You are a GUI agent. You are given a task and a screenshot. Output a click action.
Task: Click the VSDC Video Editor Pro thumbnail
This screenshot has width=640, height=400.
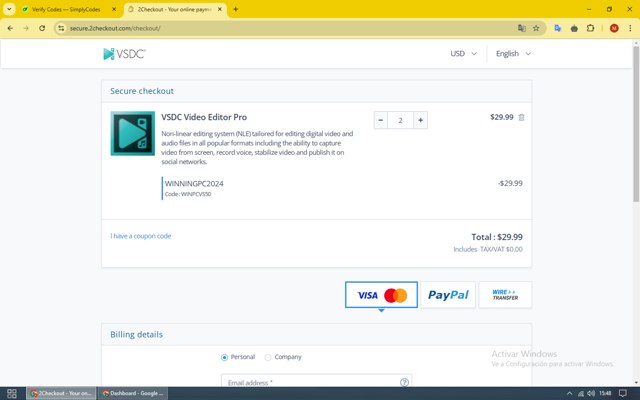coord(133,133)
